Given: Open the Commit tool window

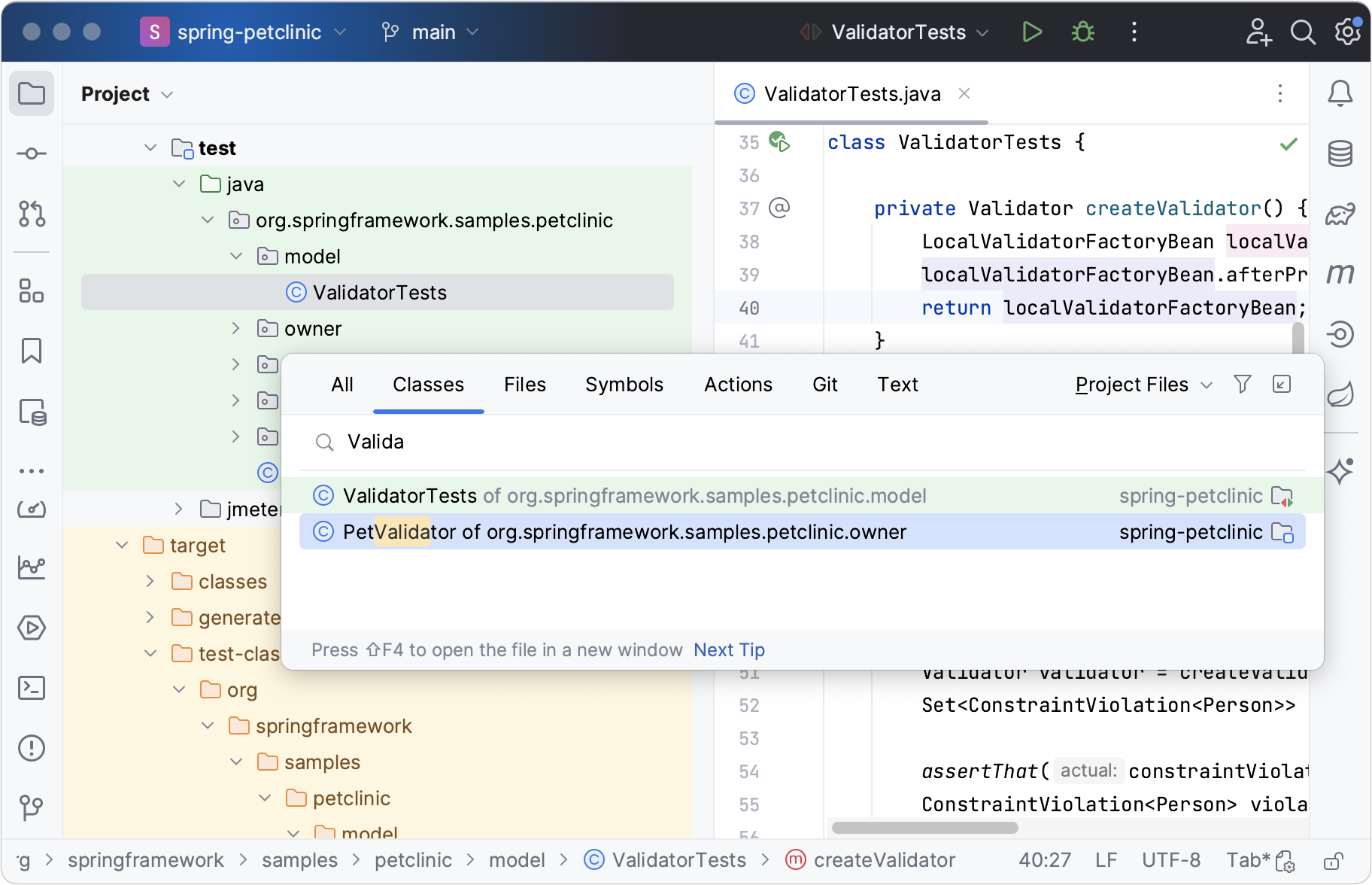Looking at the screenshot, I should [x=32, y=154].
